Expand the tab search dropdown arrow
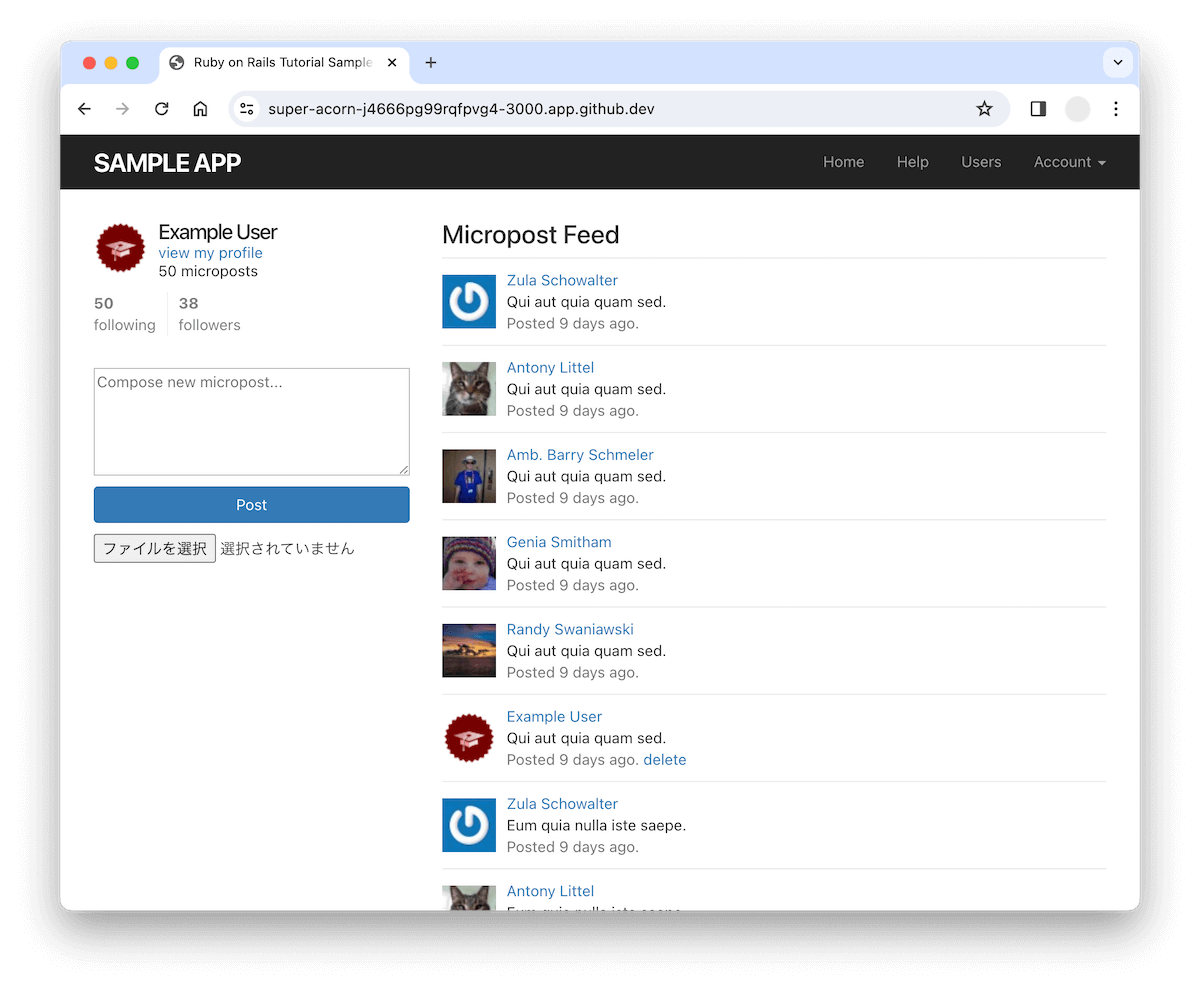The height and width of the screenshot is (990, 1200). [x=1118, y=63]
